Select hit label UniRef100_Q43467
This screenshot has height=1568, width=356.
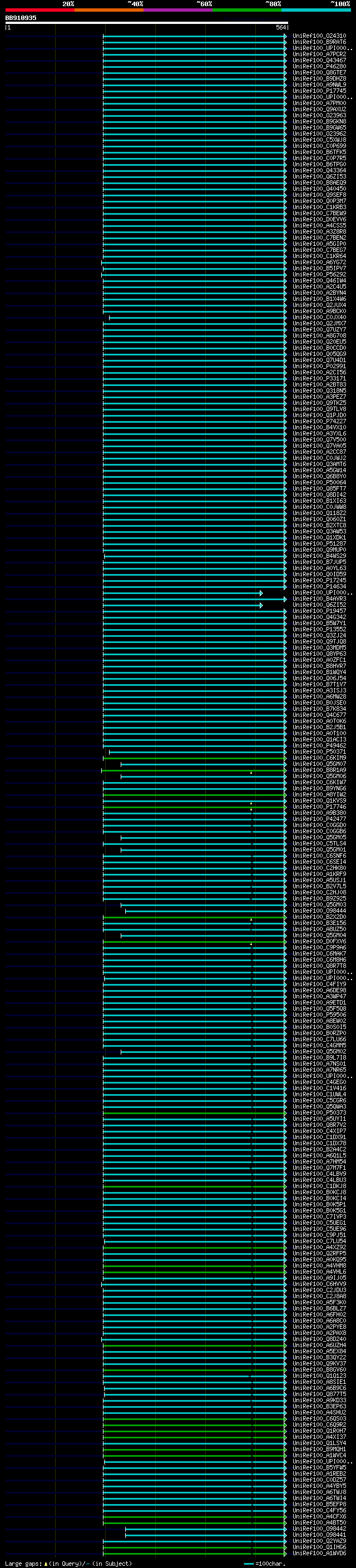click(319, 60)
